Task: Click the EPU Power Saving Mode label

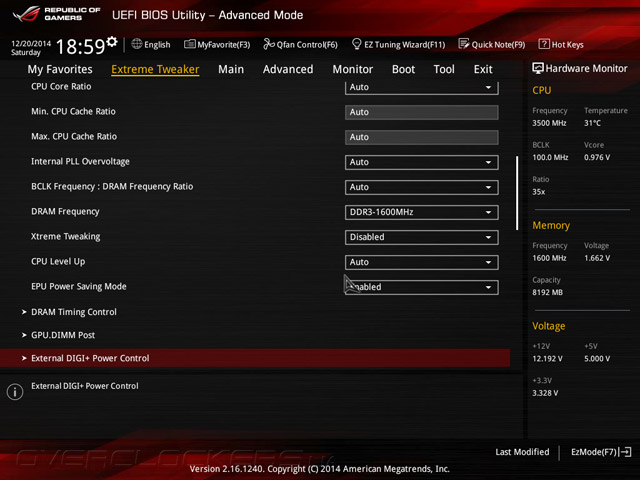Action: click(79, 287)
